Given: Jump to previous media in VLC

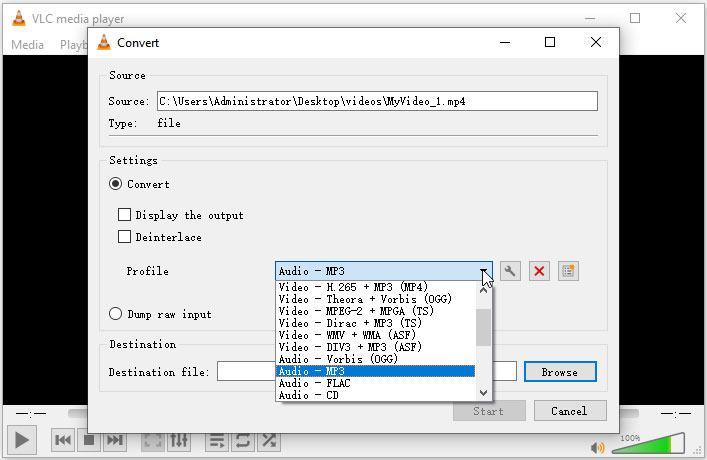Looking at the screenshot, I should (x=63, y=440).
